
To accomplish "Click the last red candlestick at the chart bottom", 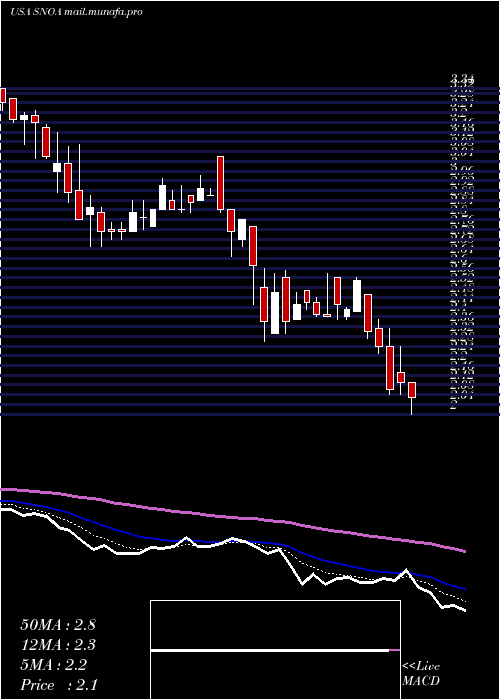I will point(412,390).
